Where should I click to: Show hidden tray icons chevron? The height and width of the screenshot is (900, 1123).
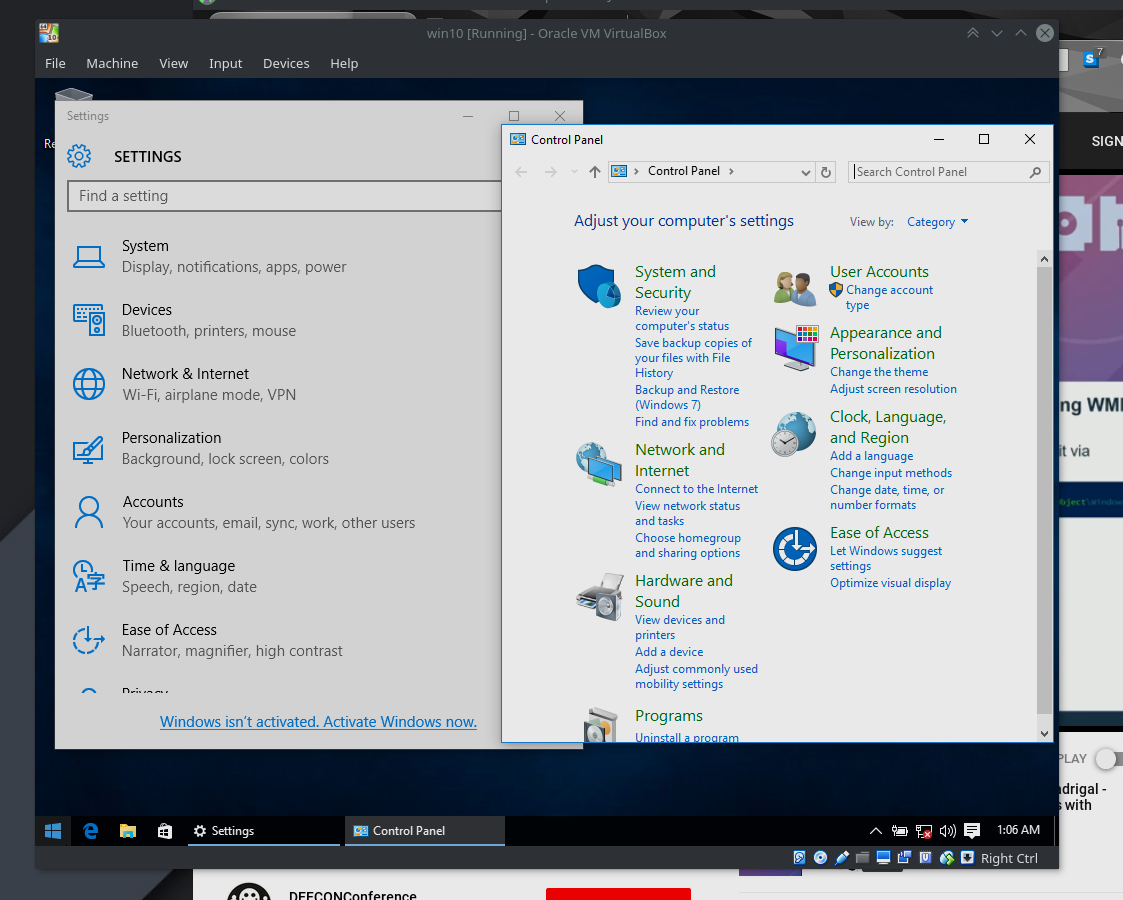(875, 831)
